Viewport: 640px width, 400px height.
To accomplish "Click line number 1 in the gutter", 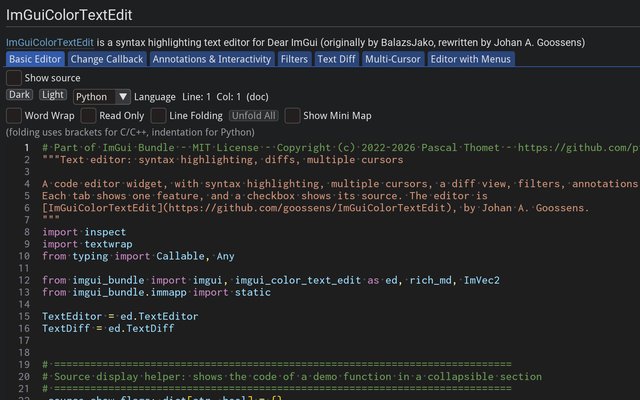I will tap(27, 148).
